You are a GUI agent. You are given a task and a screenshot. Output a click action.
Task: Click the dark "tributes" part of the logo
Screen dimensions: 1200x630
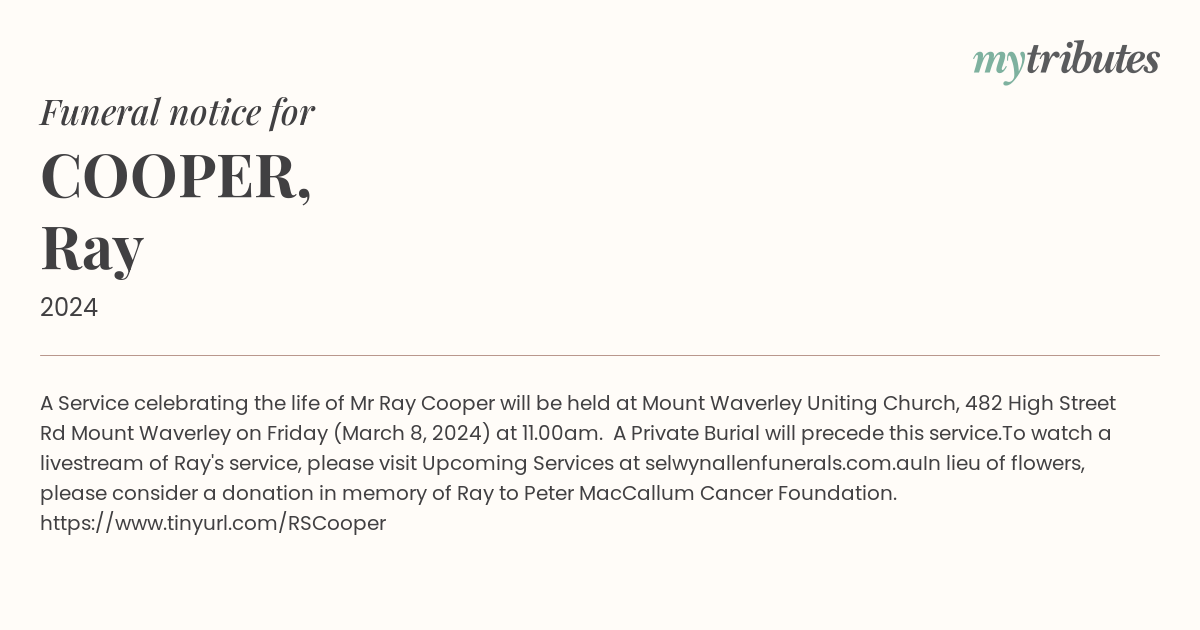[x=1093, y=60]
